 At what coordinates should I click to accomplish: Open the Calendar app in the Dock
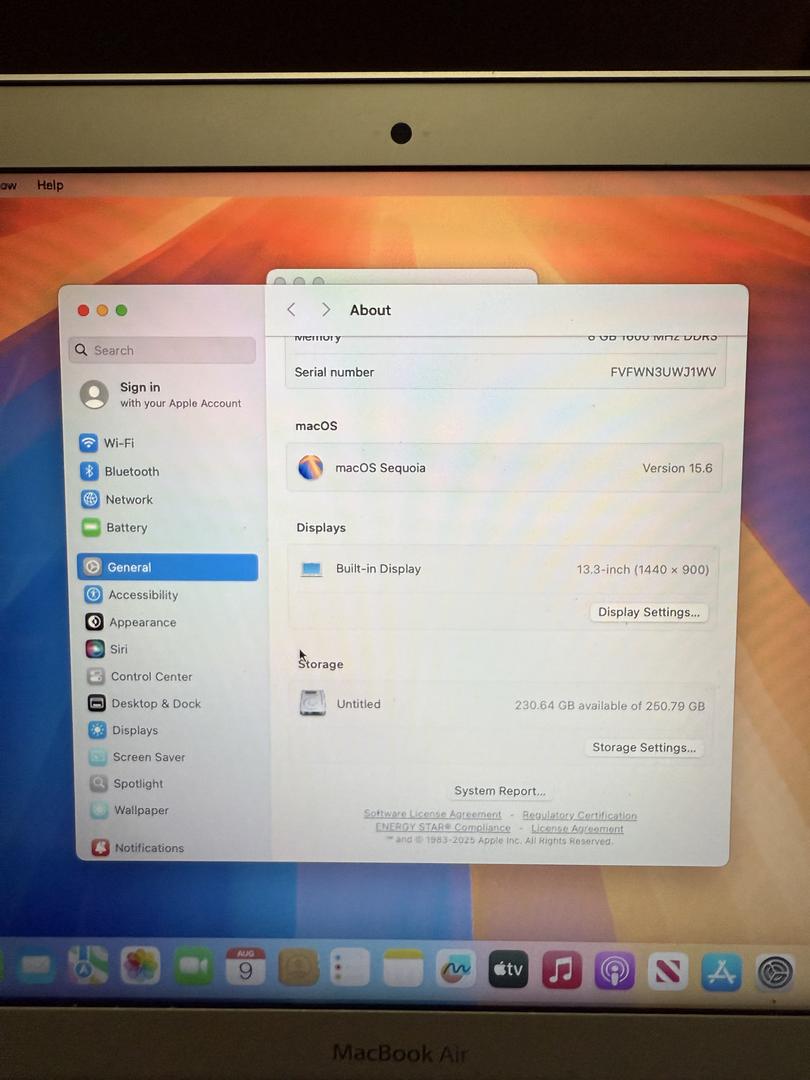[246, 966]
